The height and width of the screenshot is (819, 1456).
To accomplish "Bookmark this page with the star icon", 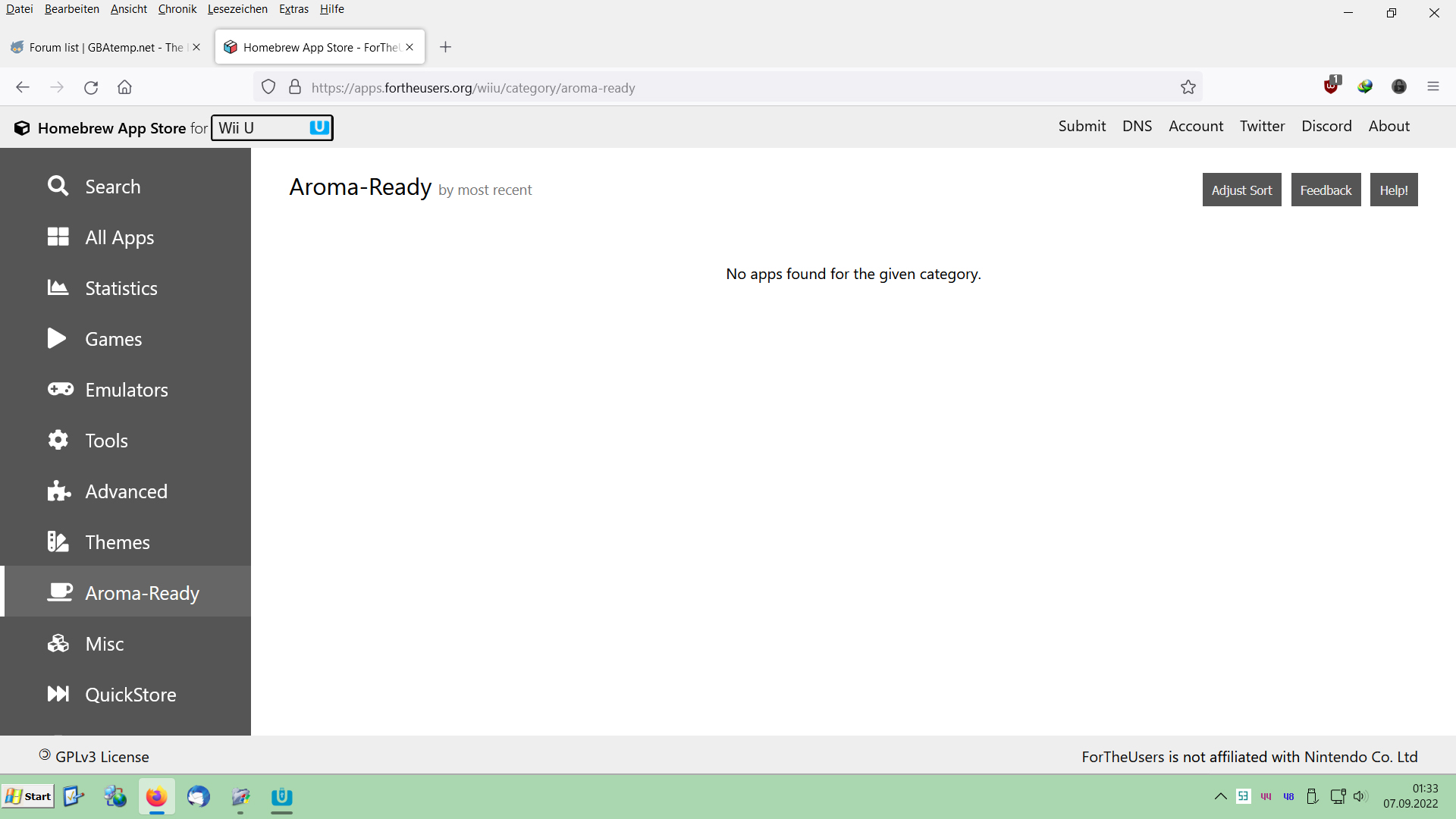I will click(1188, 87).
